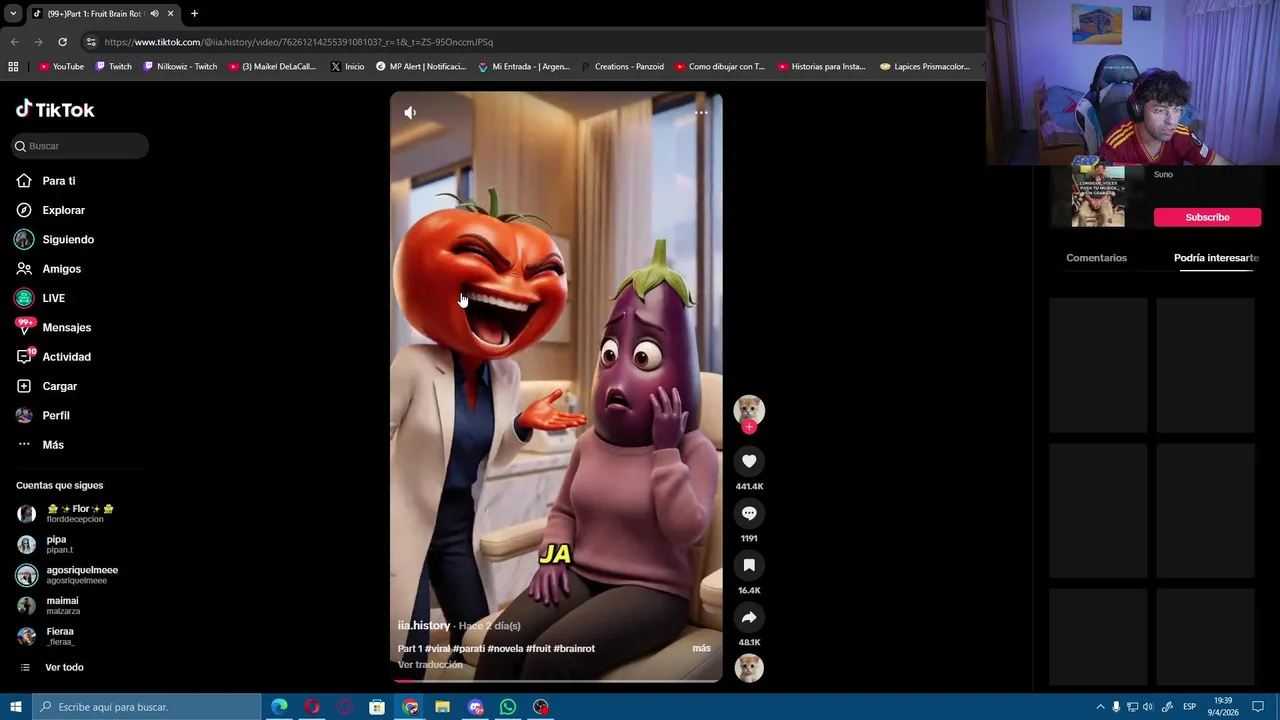Open Creations - Panzoid bookmark
Image resolution: width=1280 pixels, height=720 pixels.
(x=623, y=67)
